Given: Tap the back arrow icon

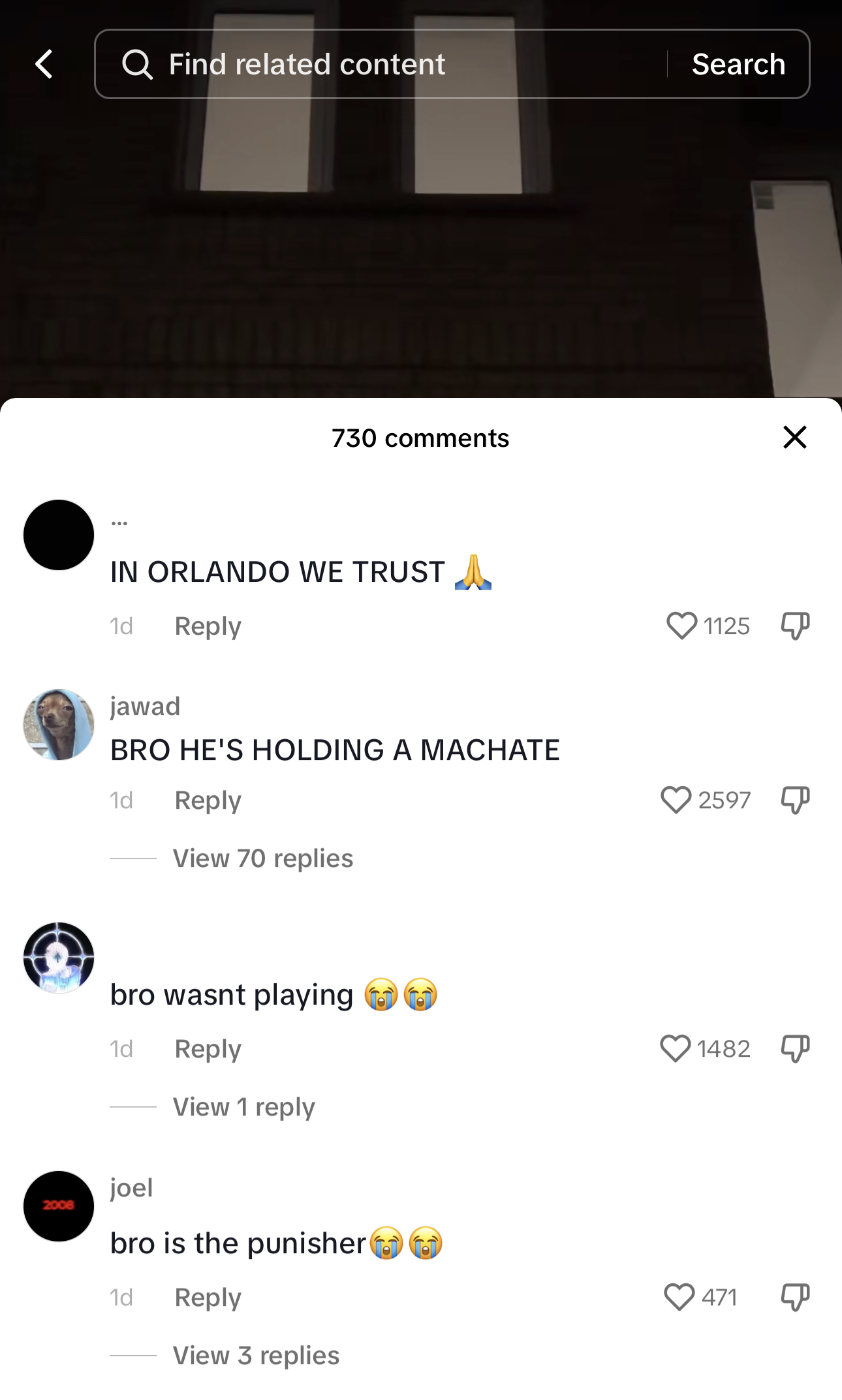Looking at the screenshot, I should 44,64.
